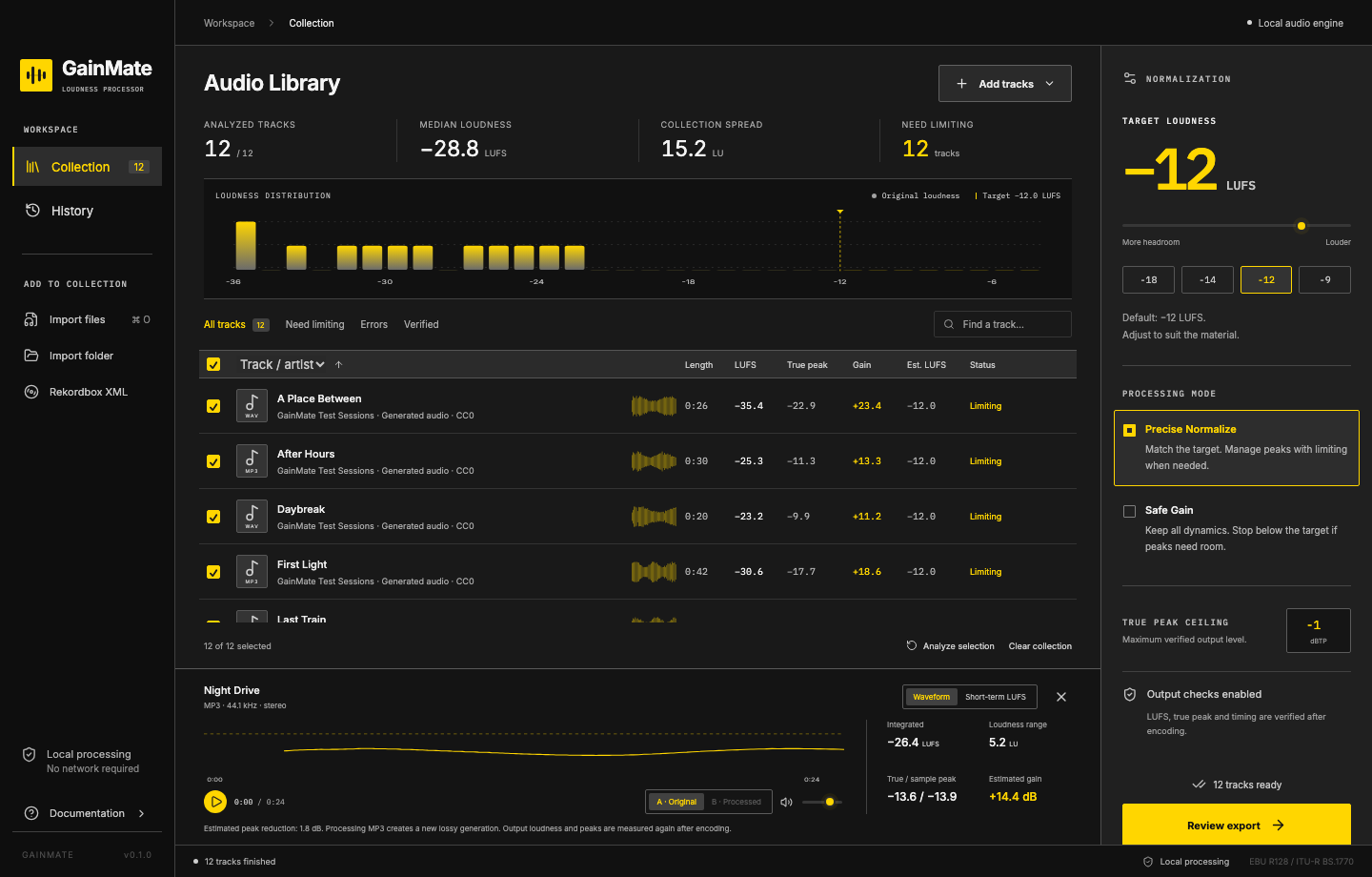
Task: Adjust the target loudness slider handle
Action: 1301,226
